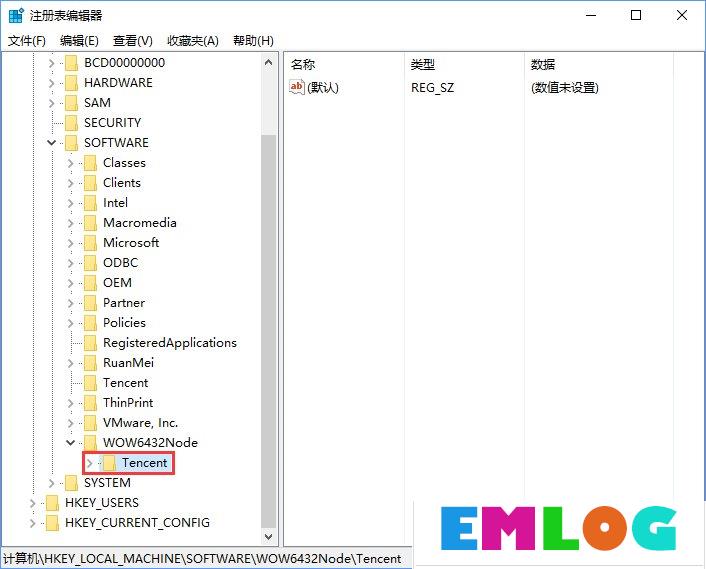The image size is (706, 569).
Task: Click the RuanMei folder icon
Action: (90, 362)
